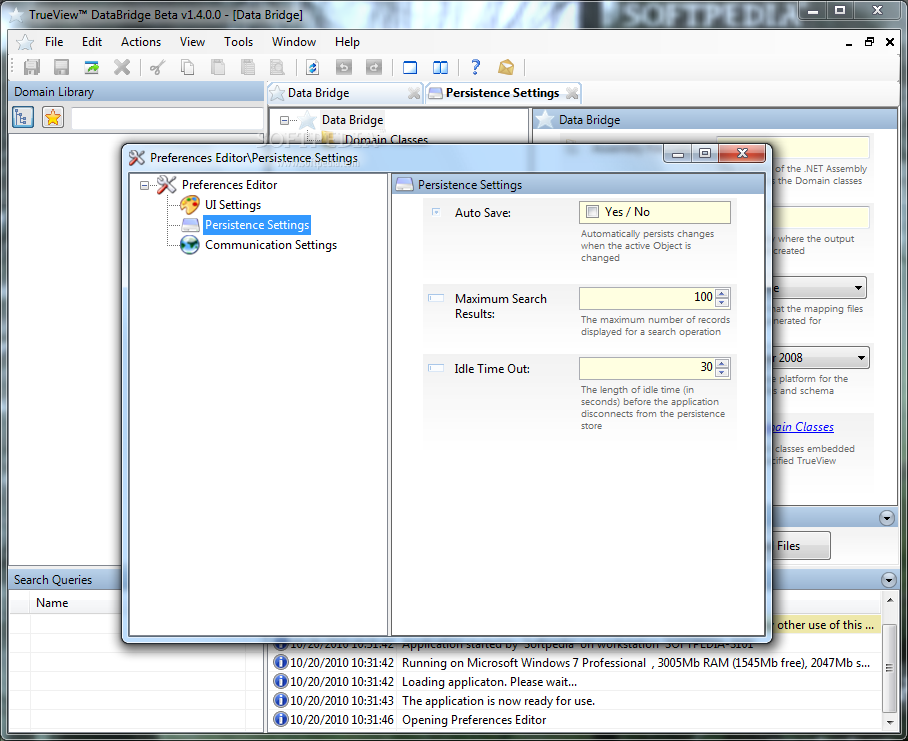Image resolution: width=908 pixels, height=741 pixels.
Task: Increase Maximum Search Results value
Action: (722, 294)
